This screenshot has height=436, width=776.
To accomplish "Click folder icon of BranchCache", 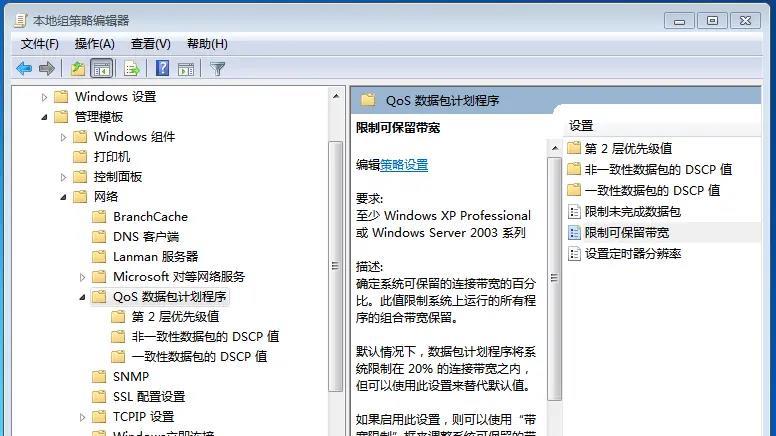I will (99, 217).
